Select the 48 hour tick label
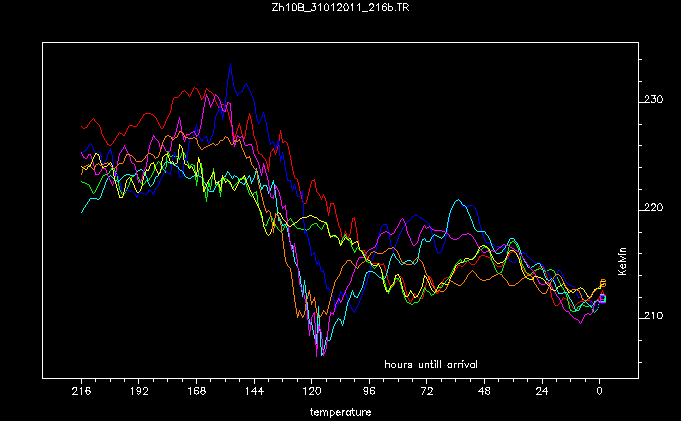This screenshot has width=681, height=421. point(485,393)
